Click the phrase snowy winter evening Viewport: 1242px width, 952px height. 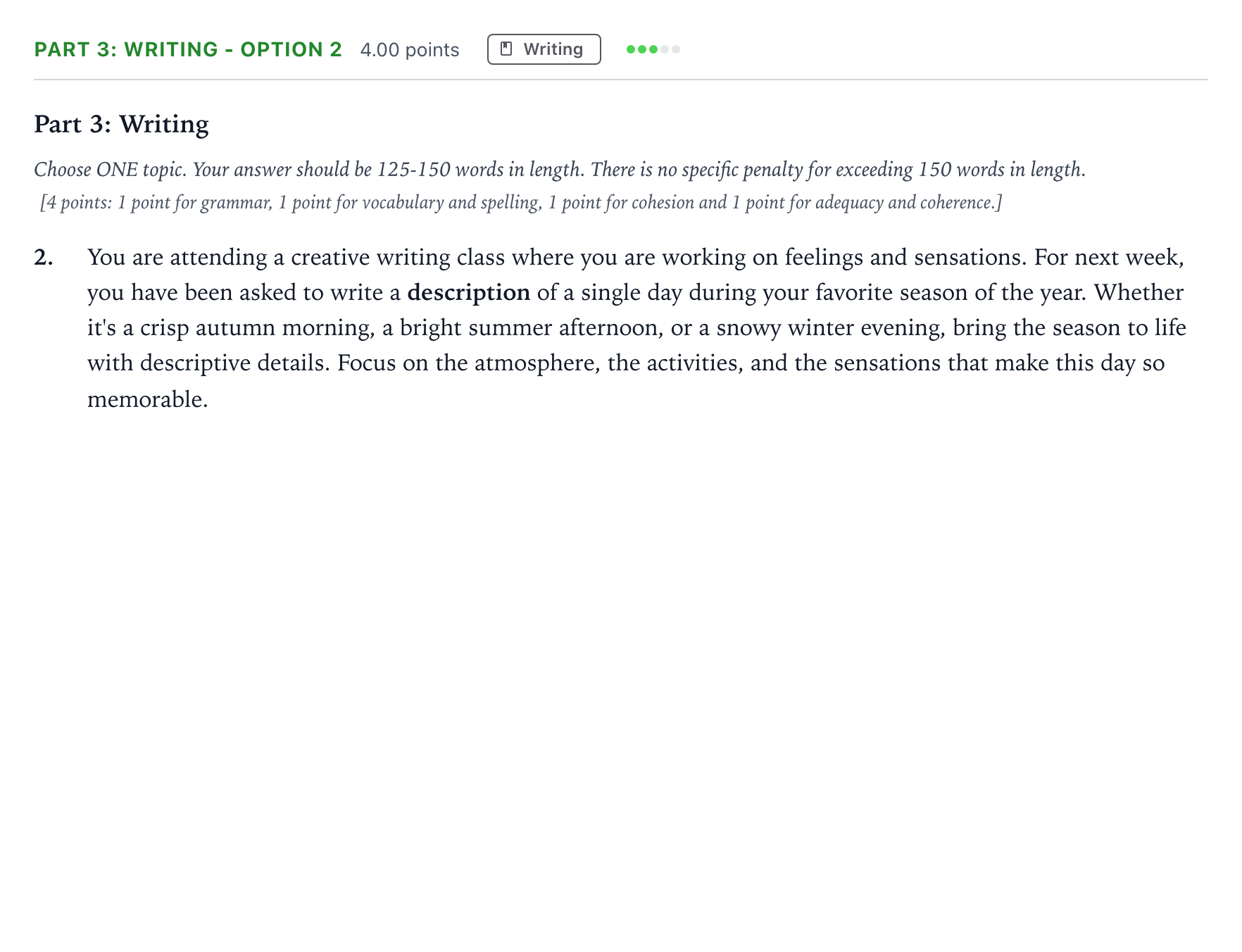(831, 328)
